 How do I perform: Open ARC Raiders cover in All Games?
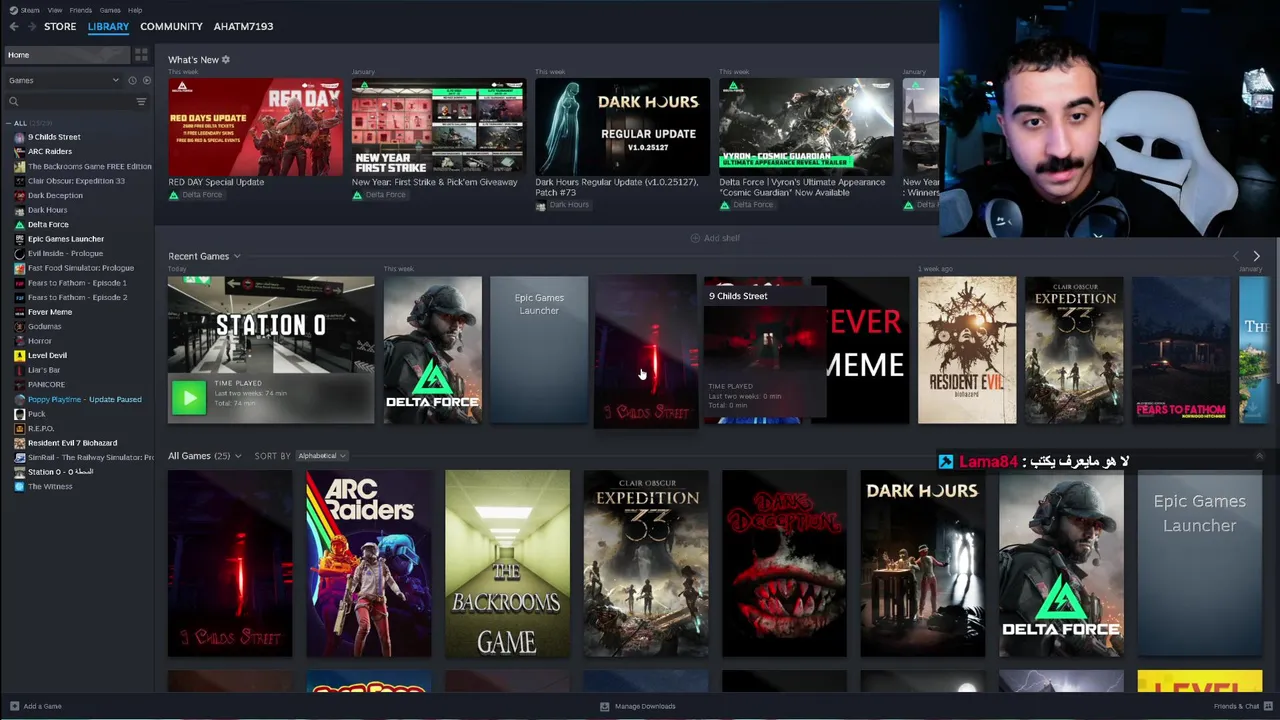tap(369, 564)
